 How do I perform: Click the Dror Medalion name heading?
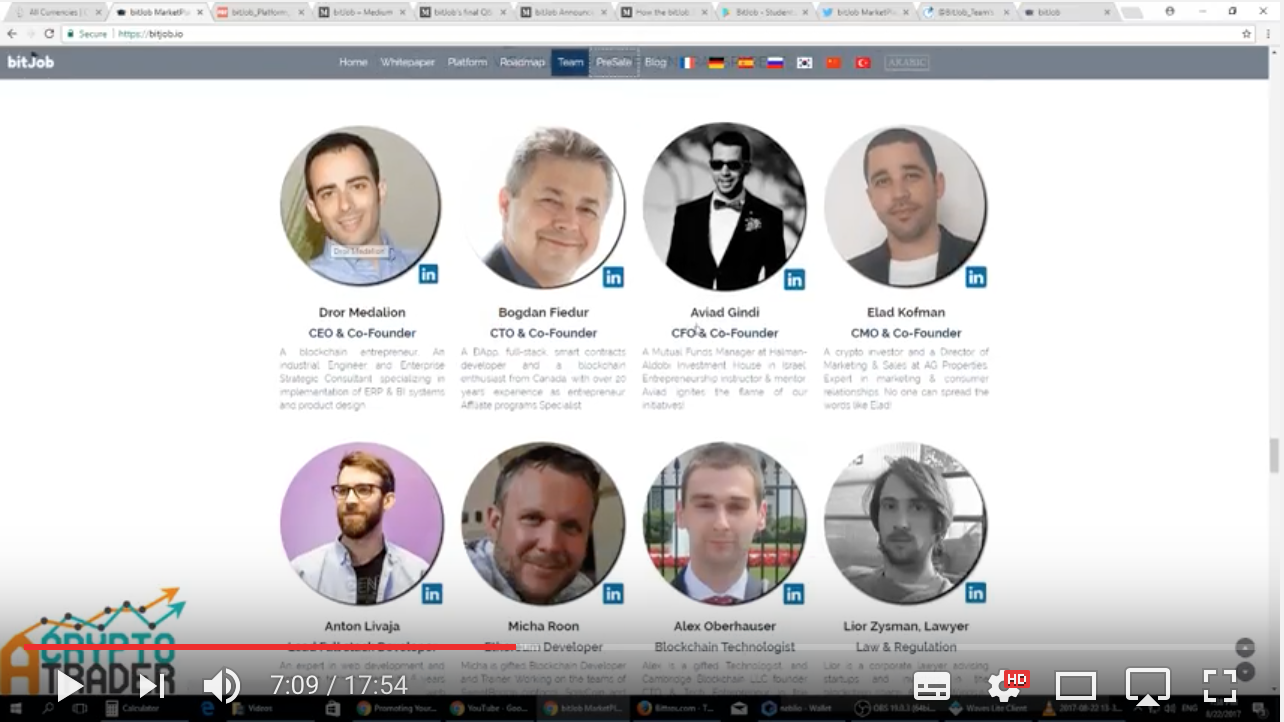point(362,312)
